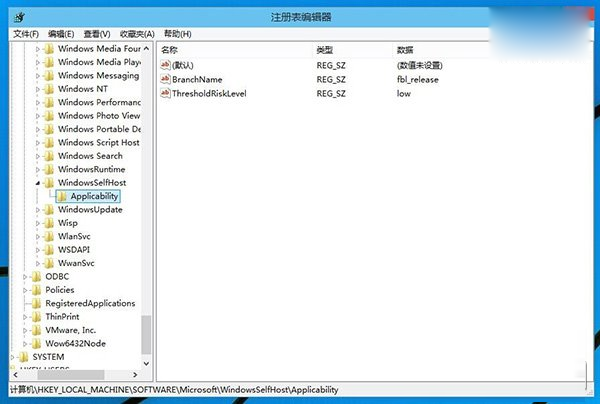Viewport: 601px width, 404px height.
Task: Select the VMware, Inc. key
Action: [x=71, y=330]
